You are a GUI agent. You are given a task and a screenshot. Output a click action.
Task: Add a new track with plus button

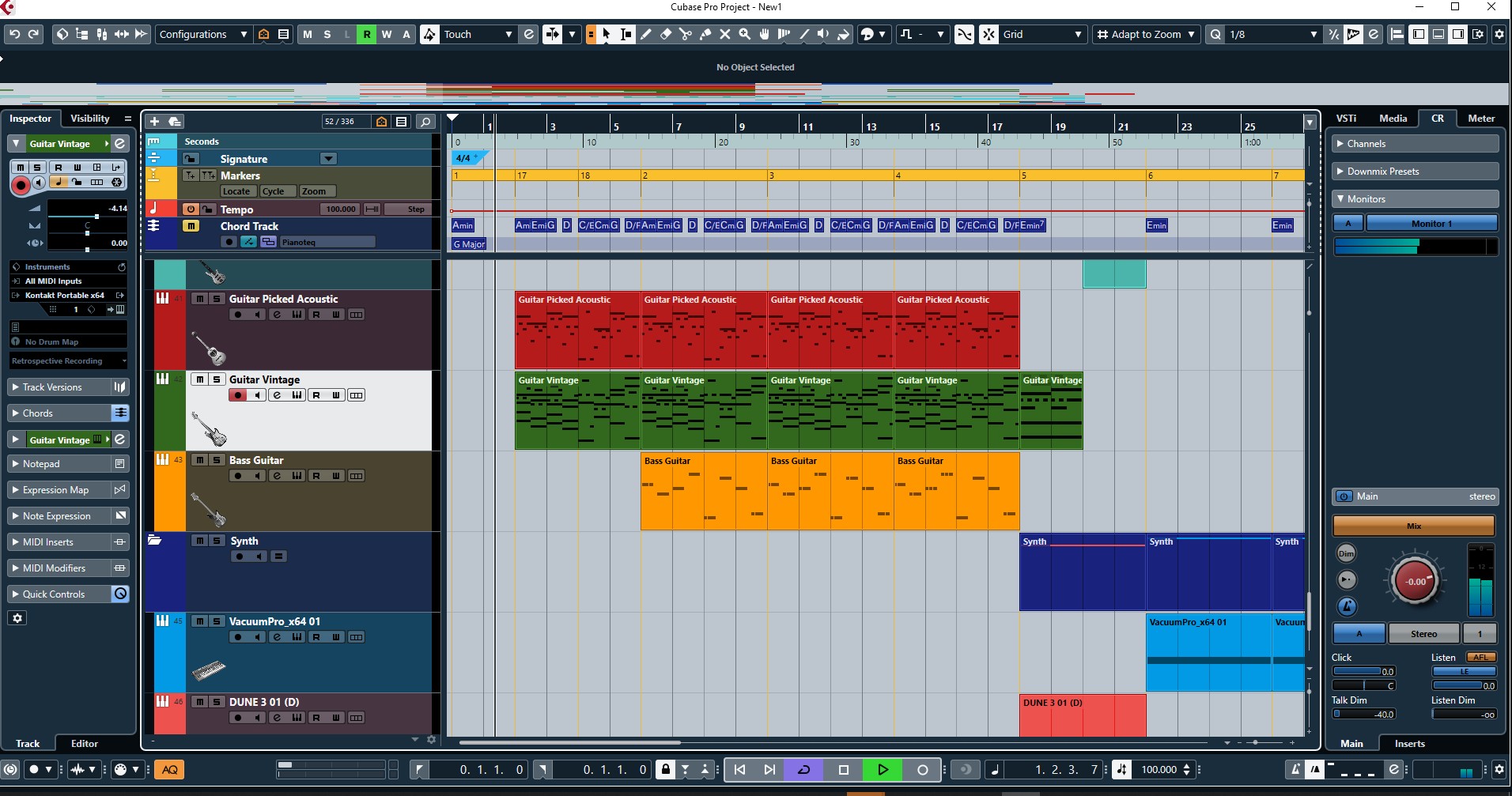point(155,121)
